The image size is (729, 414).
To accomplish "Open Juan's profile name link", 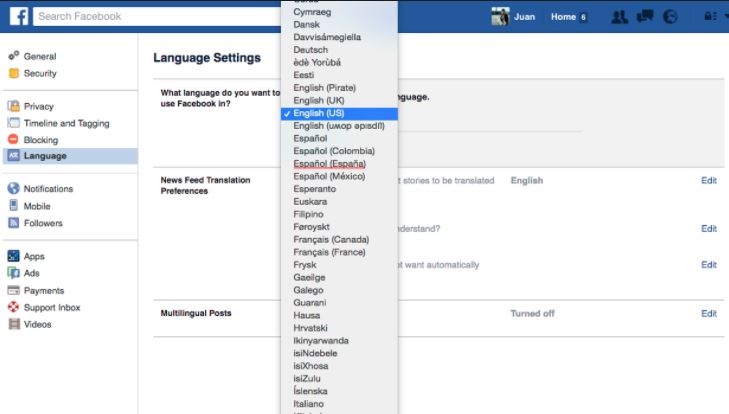I will [524, 17].
